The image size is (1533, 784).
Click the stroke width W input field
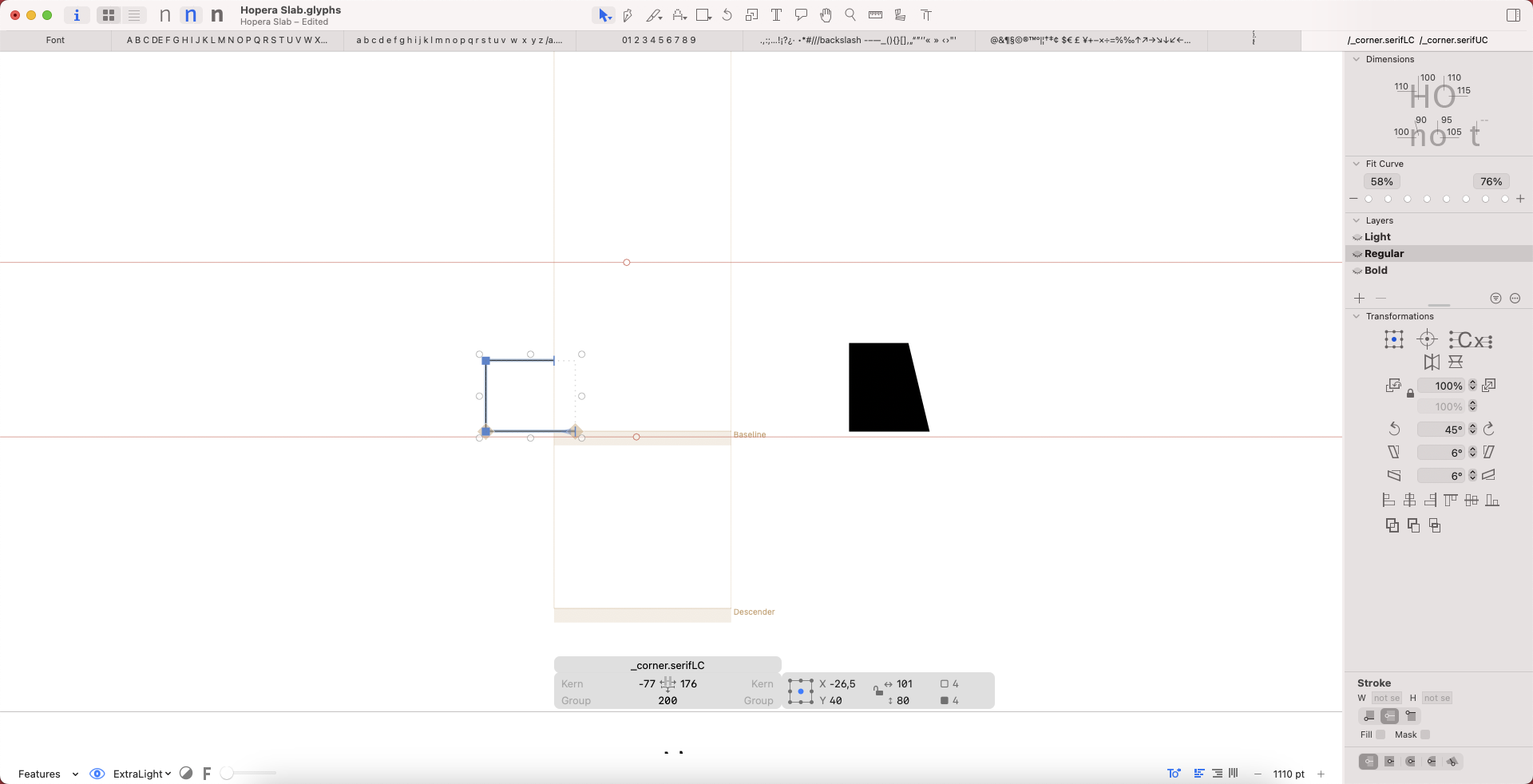(1386, 698)
